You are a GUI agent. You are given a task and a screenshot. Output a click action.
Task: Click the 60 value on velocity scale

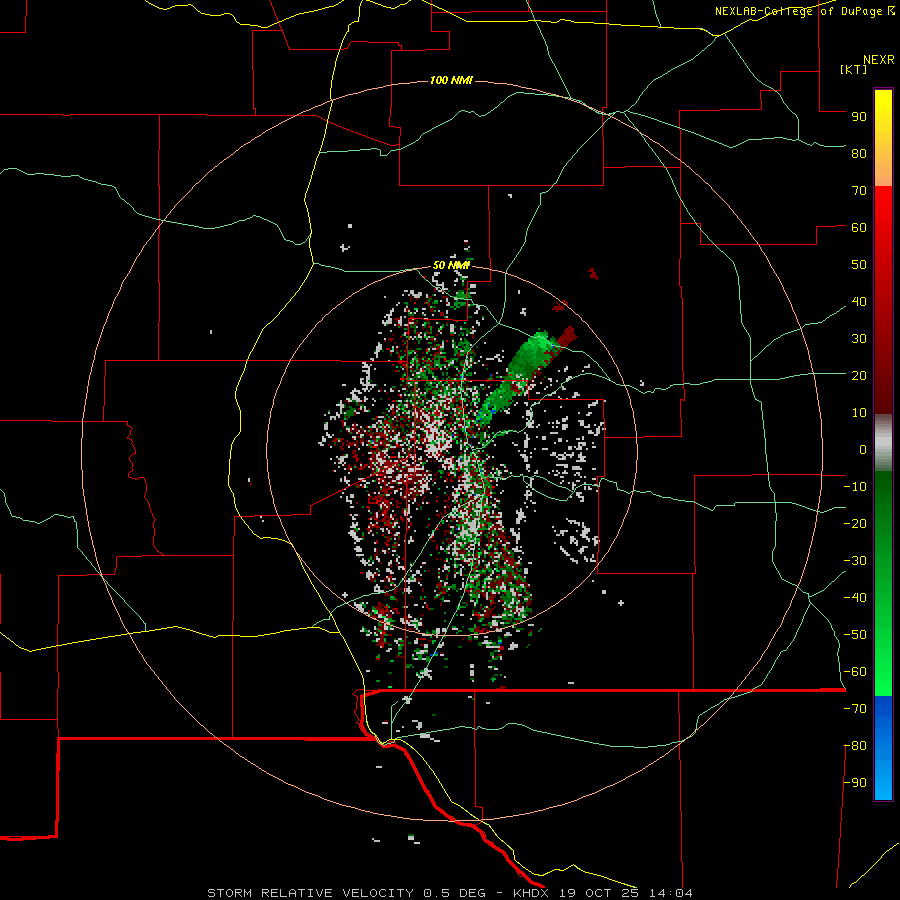pos(859,227)
